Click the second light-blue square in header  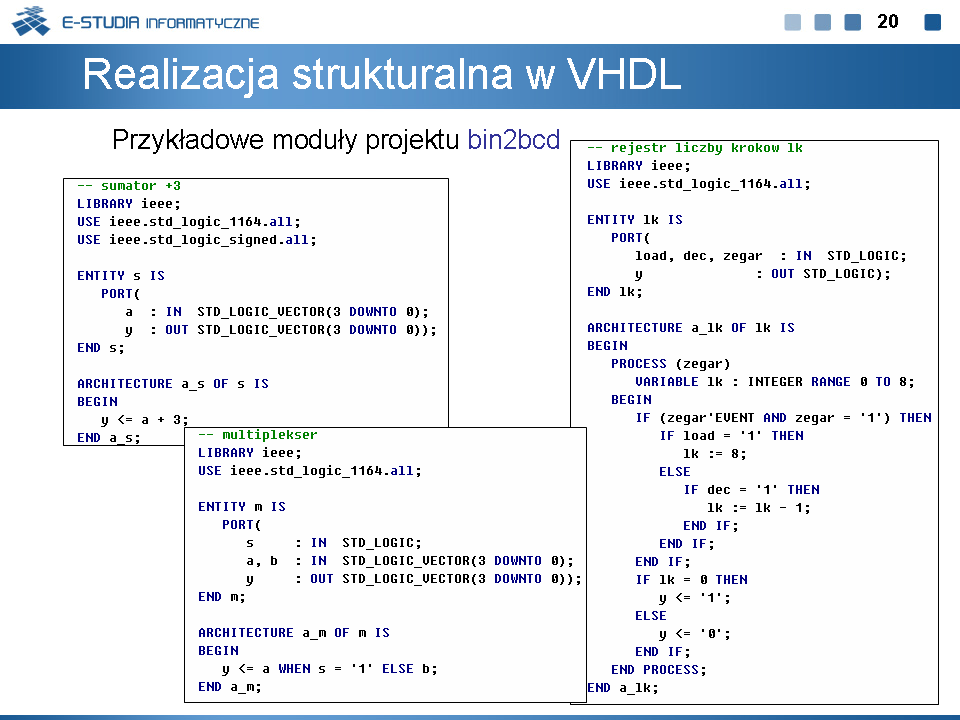coord(822,22)
